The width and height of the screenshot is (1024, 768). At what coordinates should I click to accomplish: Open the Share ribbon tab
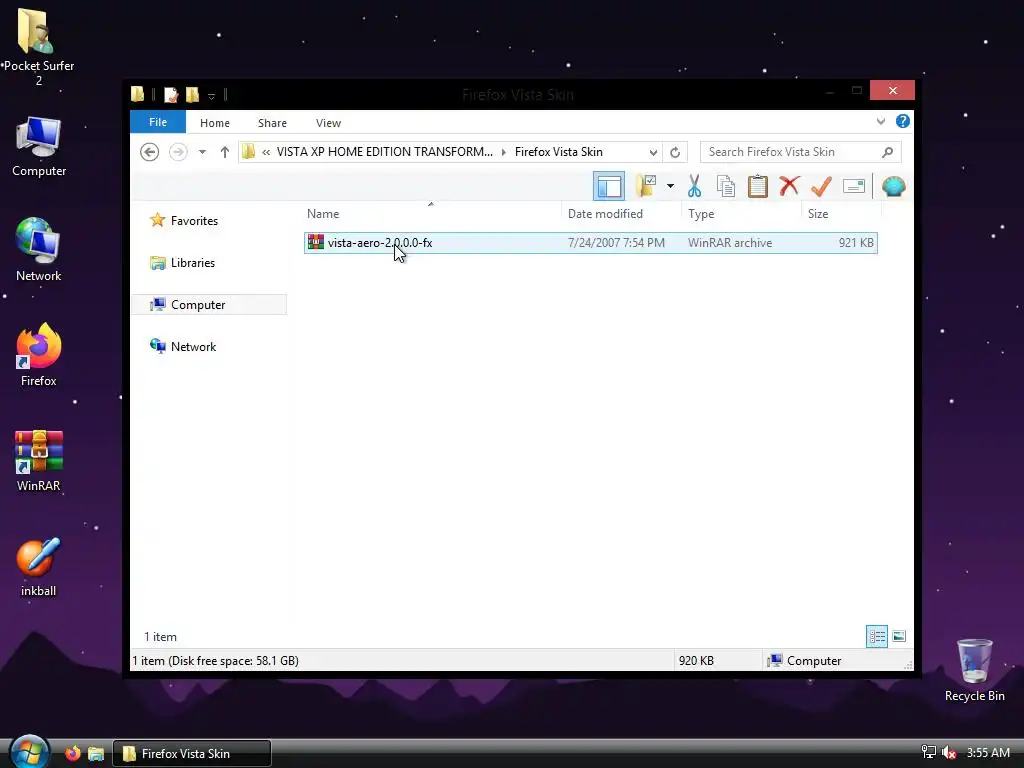pyautogui.click(x=272, y=123)
